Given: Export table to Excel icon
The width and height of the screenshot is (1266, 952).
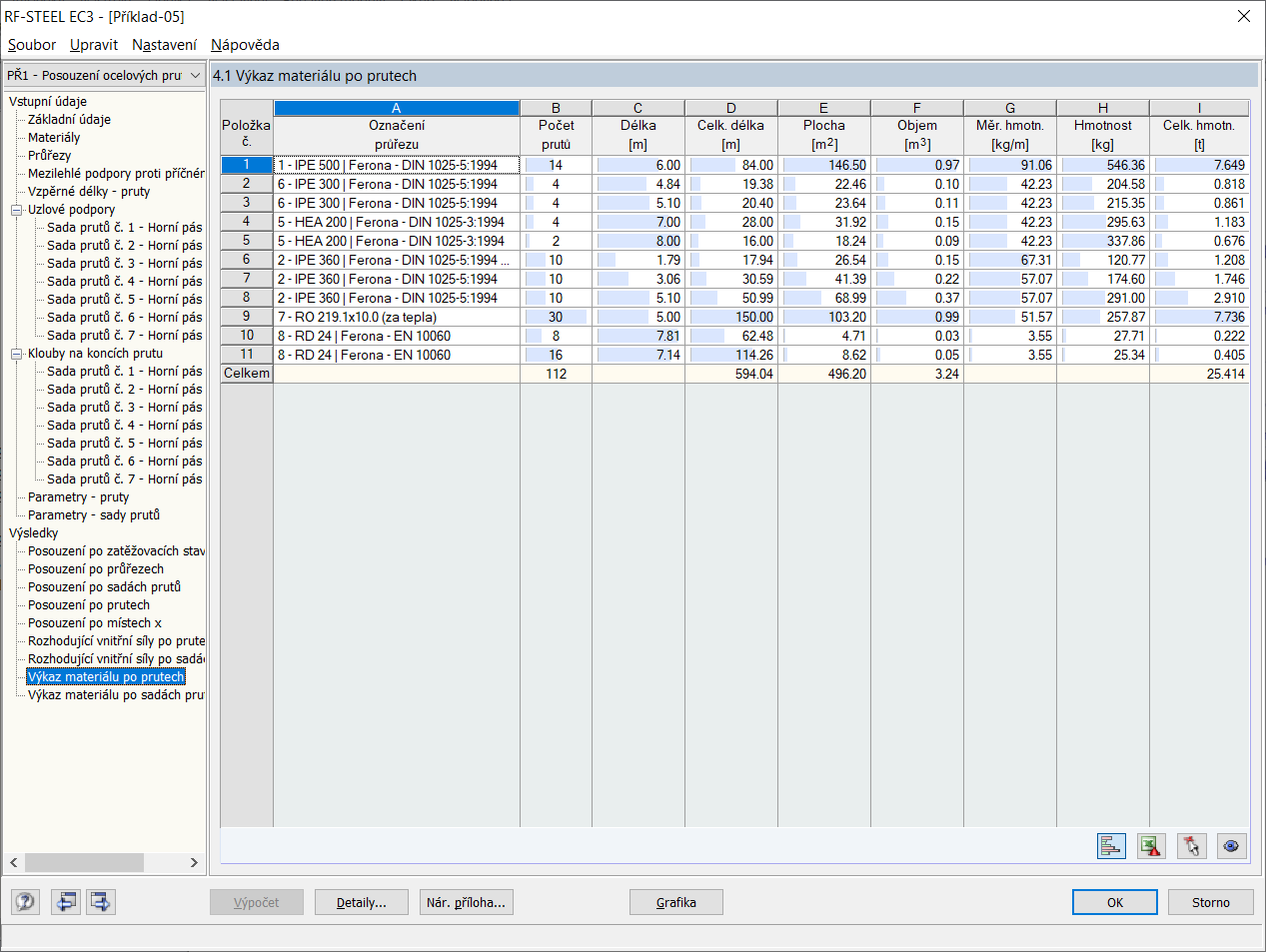Looking at the screenshot, I should pyautogui.click(x=1151, y=846).
